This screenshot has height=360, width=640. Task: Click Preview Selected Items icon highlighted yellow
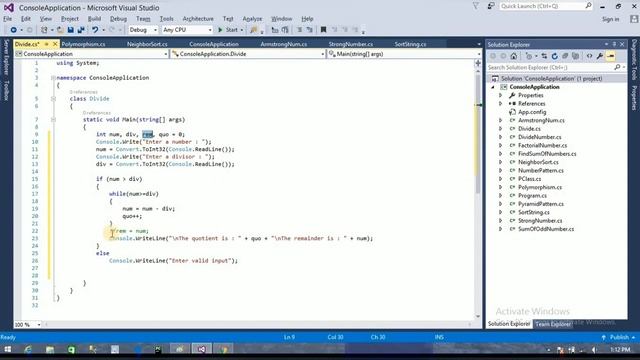coord(611,56)
